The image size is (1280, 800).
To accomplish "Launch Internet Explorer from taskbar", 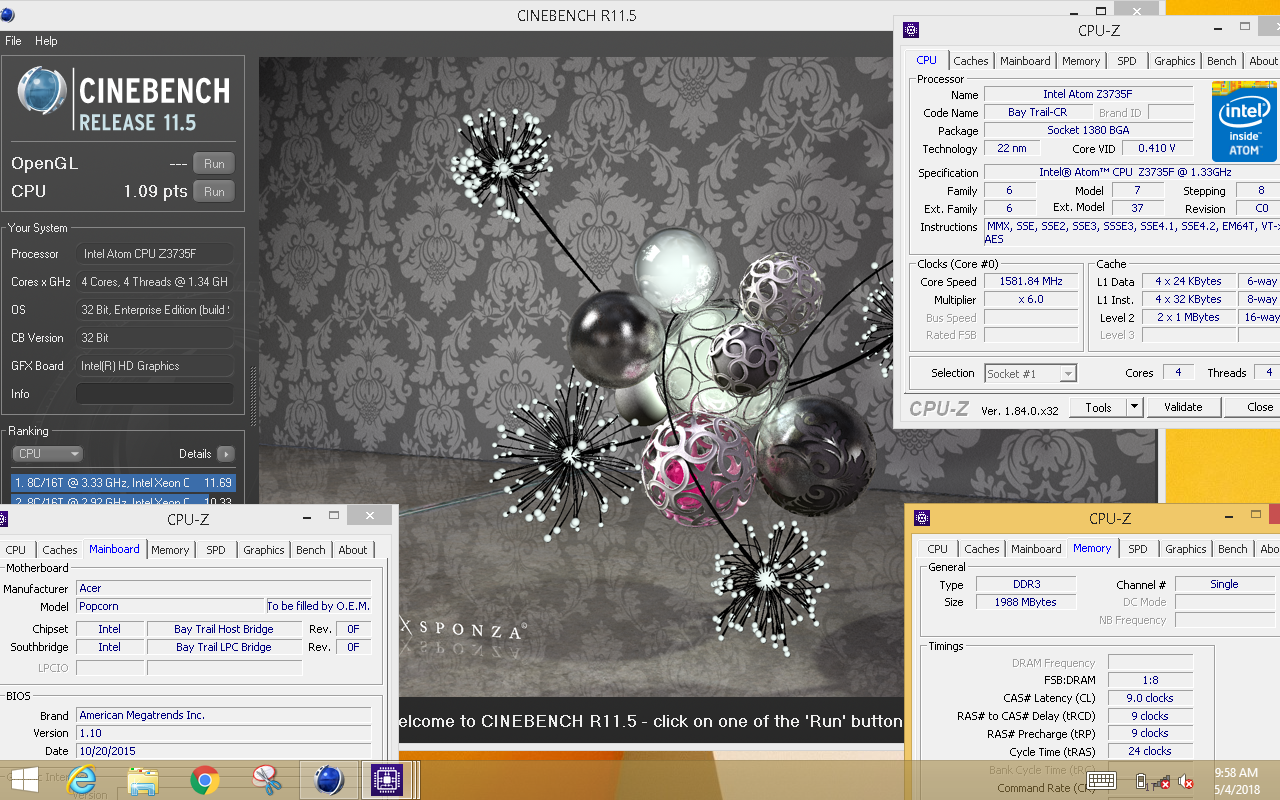I will (x=81, y=780).
